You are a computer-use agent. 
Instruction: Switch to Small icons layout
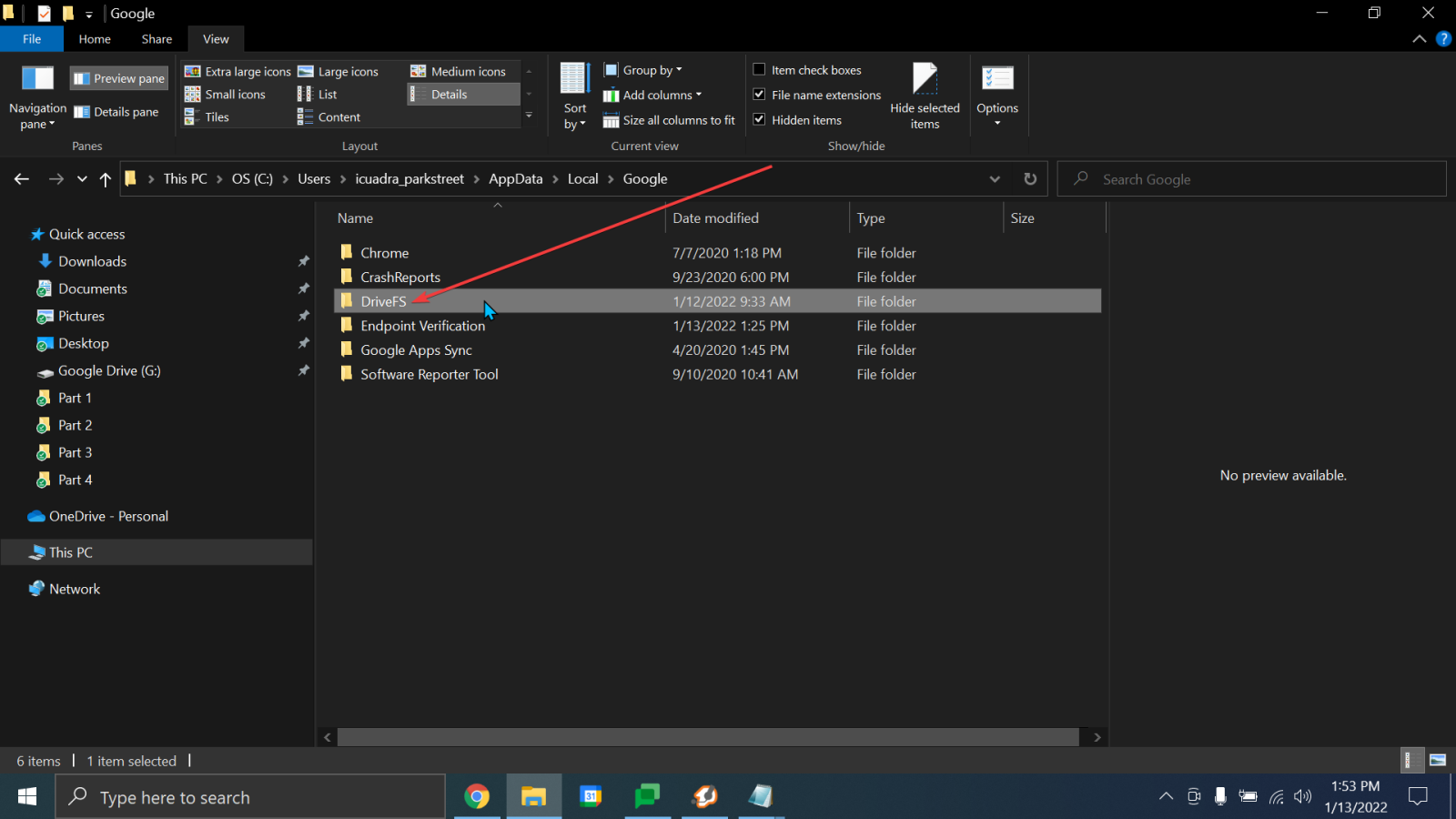click(225, 94)
